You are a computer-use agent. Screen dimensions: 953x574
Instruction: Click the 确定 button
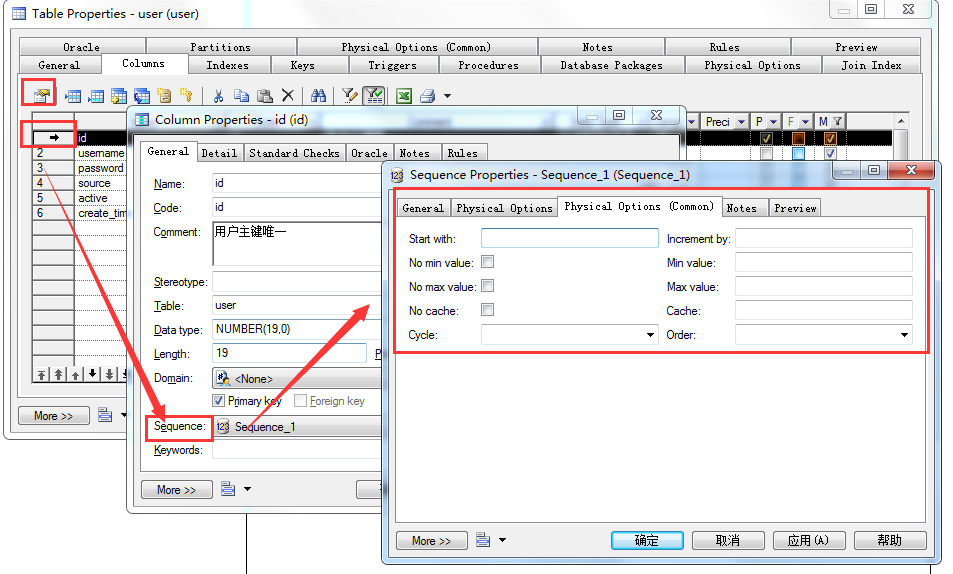tap(647, 540)
